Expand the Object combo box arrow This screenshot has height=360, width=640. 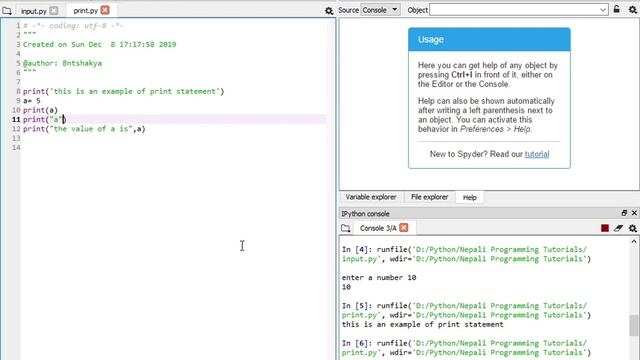point(603,10)
